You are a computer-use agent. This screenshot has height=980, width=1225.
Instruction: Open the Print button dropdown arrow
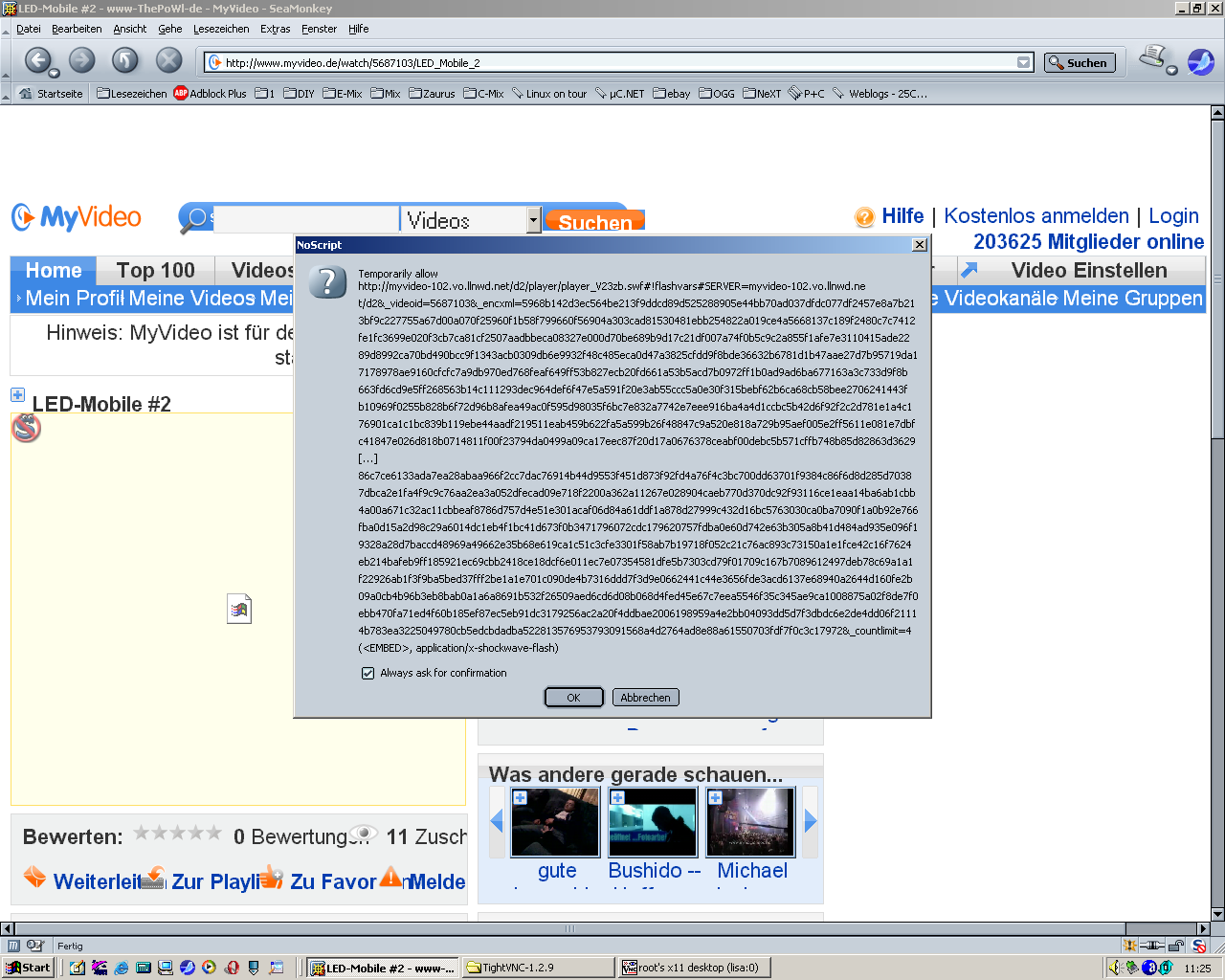click(1171, 70)
